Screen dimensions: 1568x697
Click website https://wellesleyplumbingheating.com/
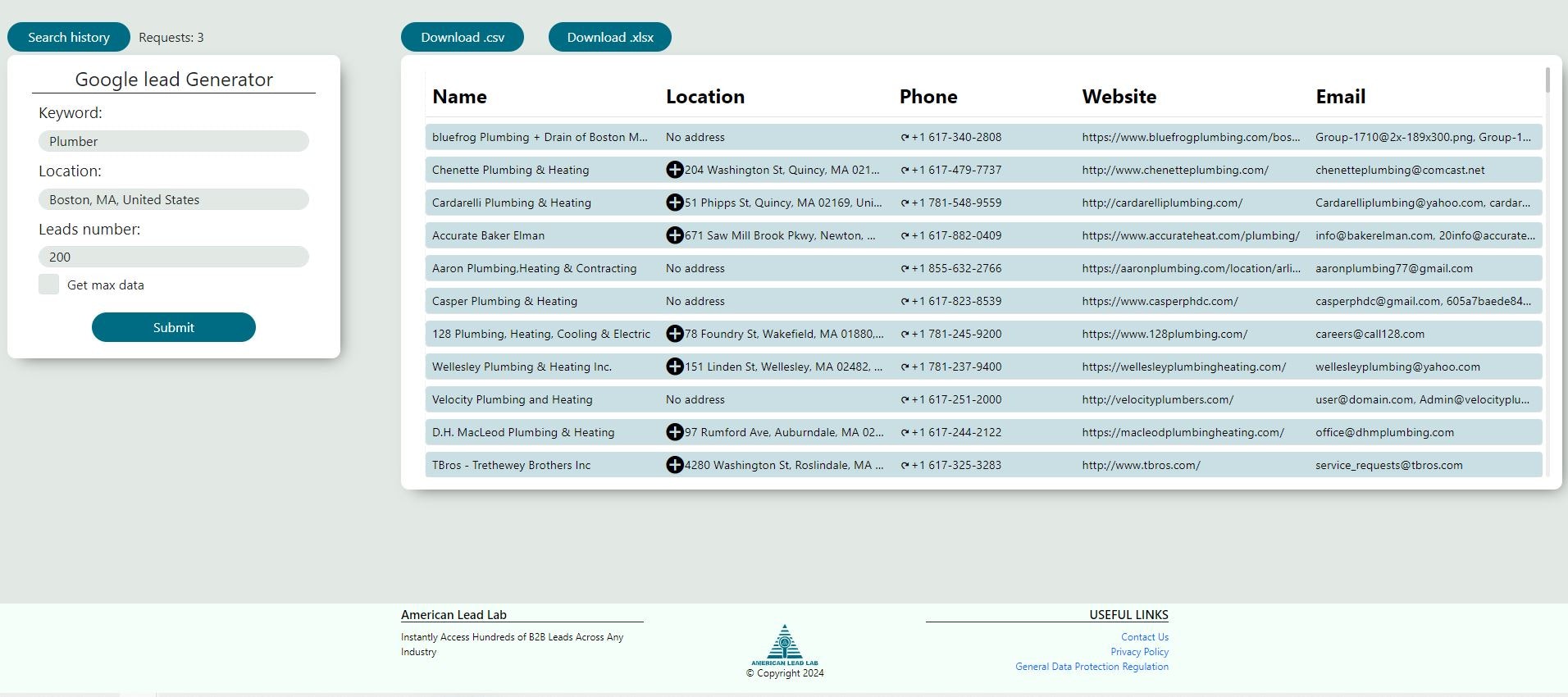click(x=1183, y=367)
